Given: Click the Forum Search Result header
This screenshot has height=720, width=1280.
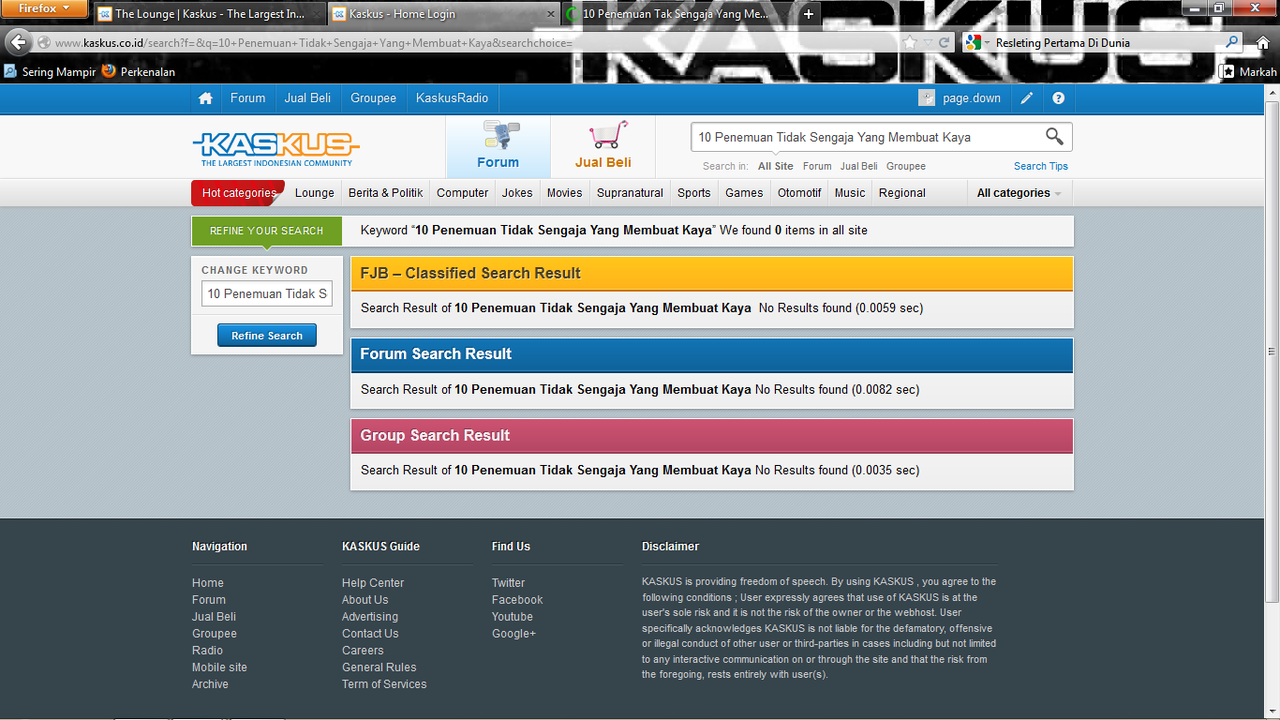Looking at the screenshot, I should pyautogui.click(x=712, y=354).
